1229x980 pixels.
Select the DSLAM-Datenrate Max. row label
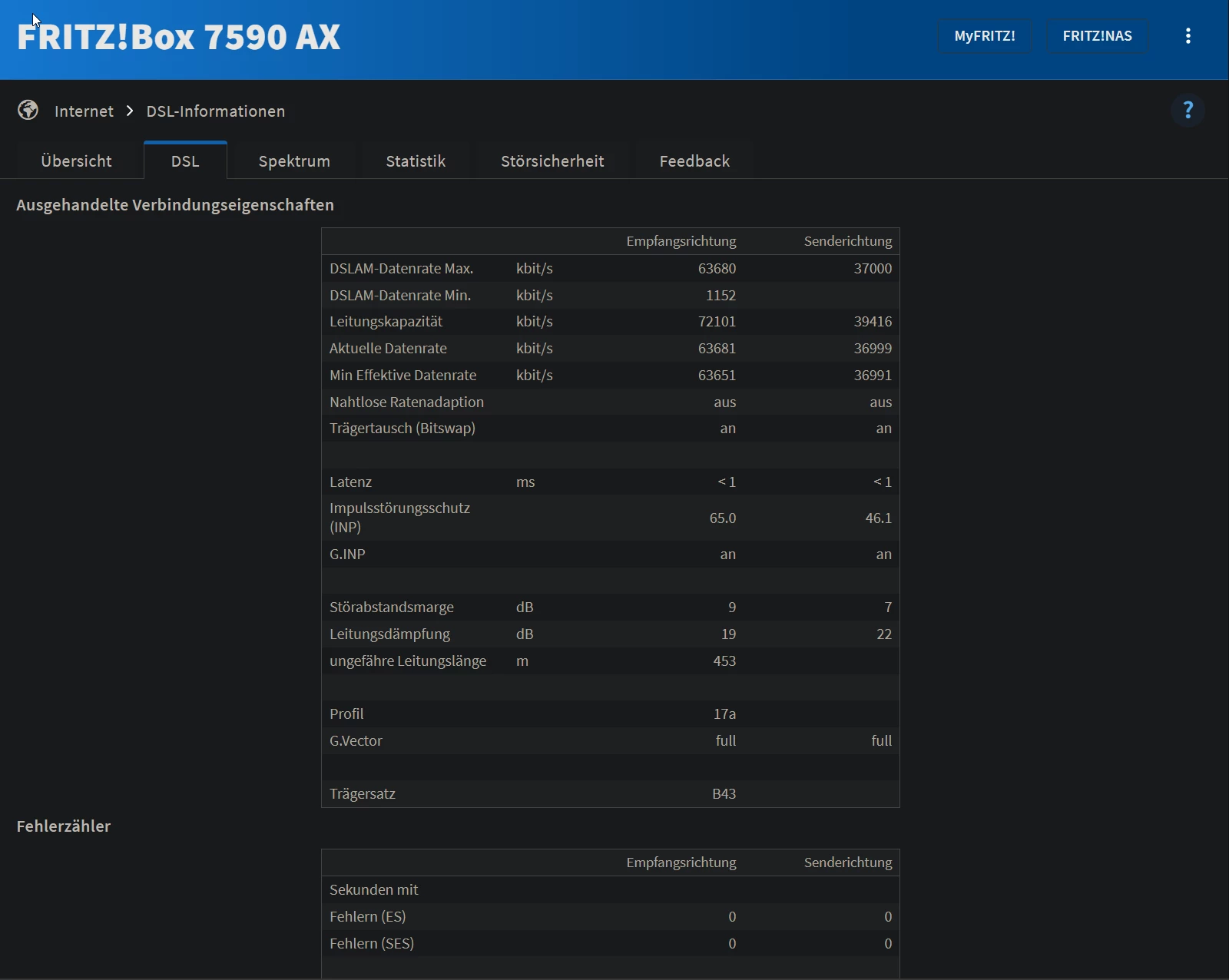[401, 269]
